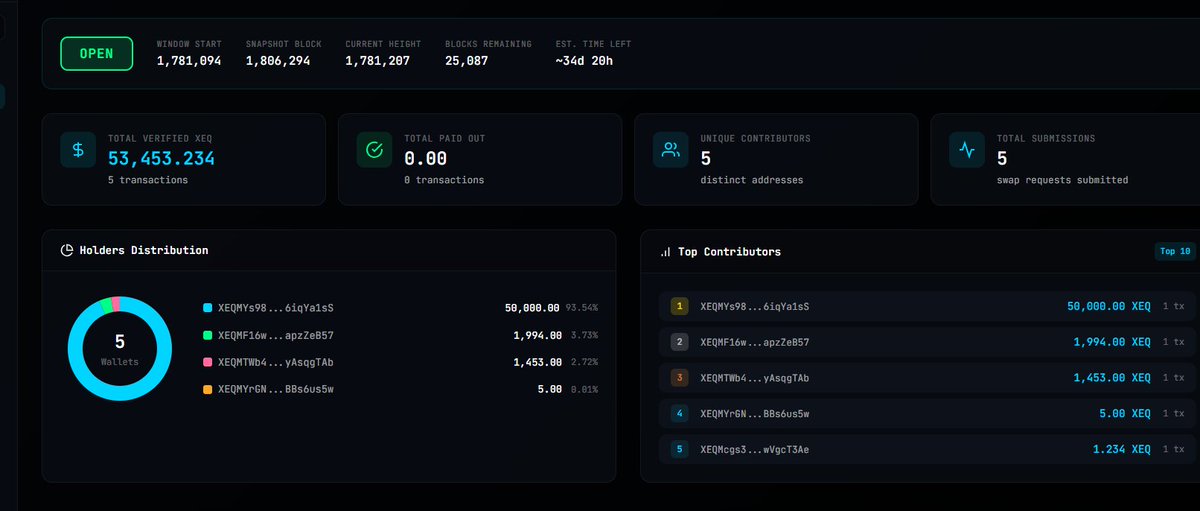This screenshot has width=1200, height=511.
Task: Click the Blocks Remaining value 25,087
Action: (466, 62)
